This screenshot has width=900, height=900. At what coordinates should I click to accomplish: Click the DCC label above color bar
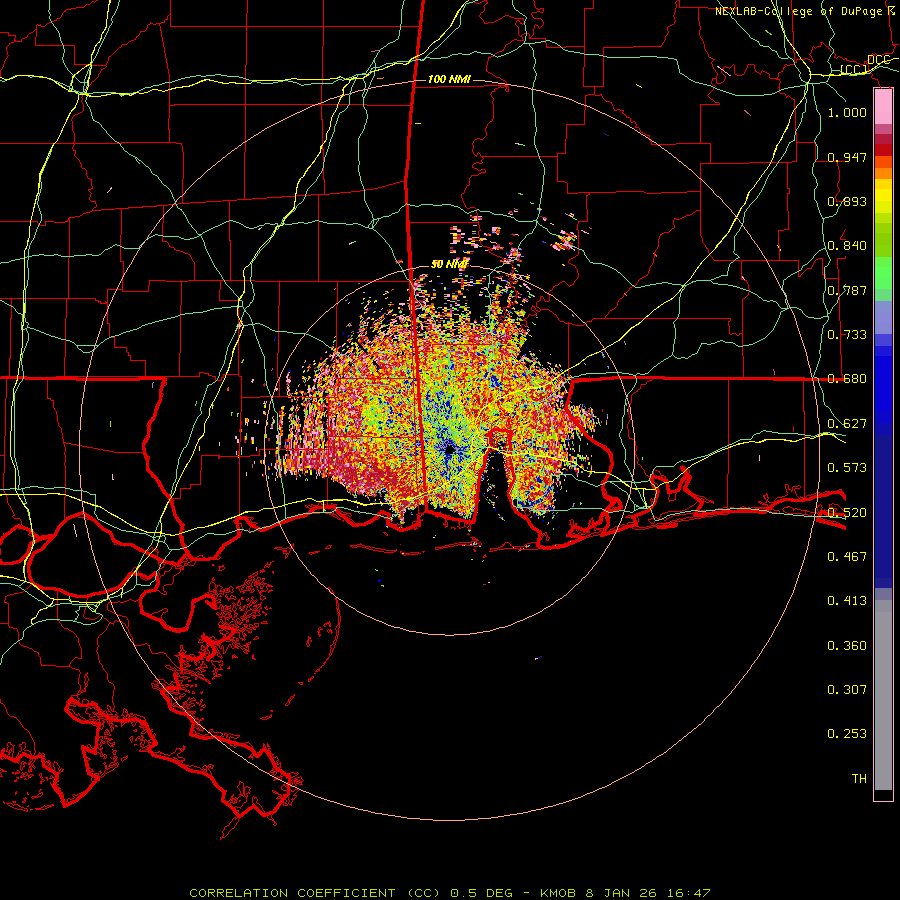pyautogui.click(x=879, y=60)
